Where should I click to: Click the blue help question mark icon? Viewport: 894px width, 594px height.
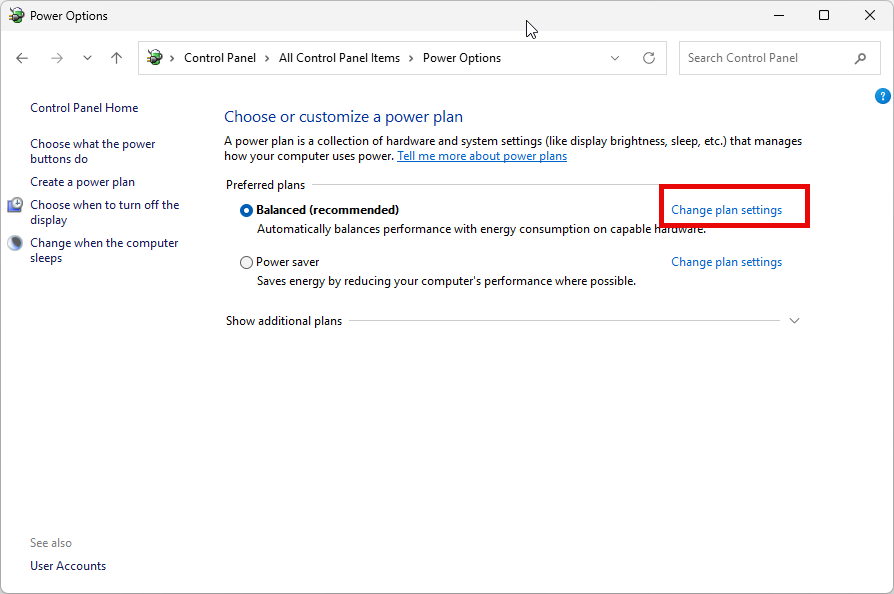(x=882, y=96)
